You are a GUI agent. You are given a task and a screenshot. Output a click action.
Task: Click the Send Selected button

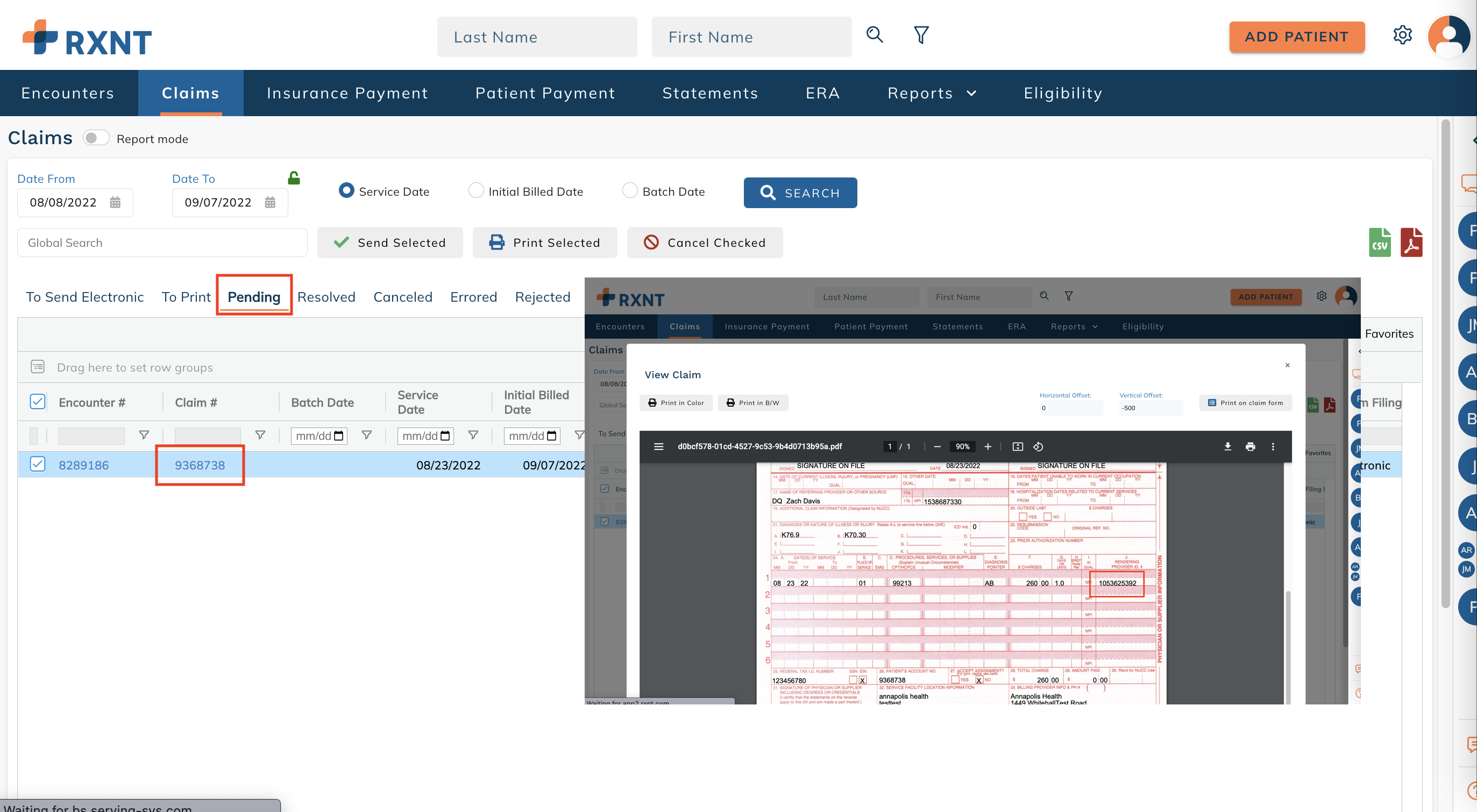[x=390, y=243]
